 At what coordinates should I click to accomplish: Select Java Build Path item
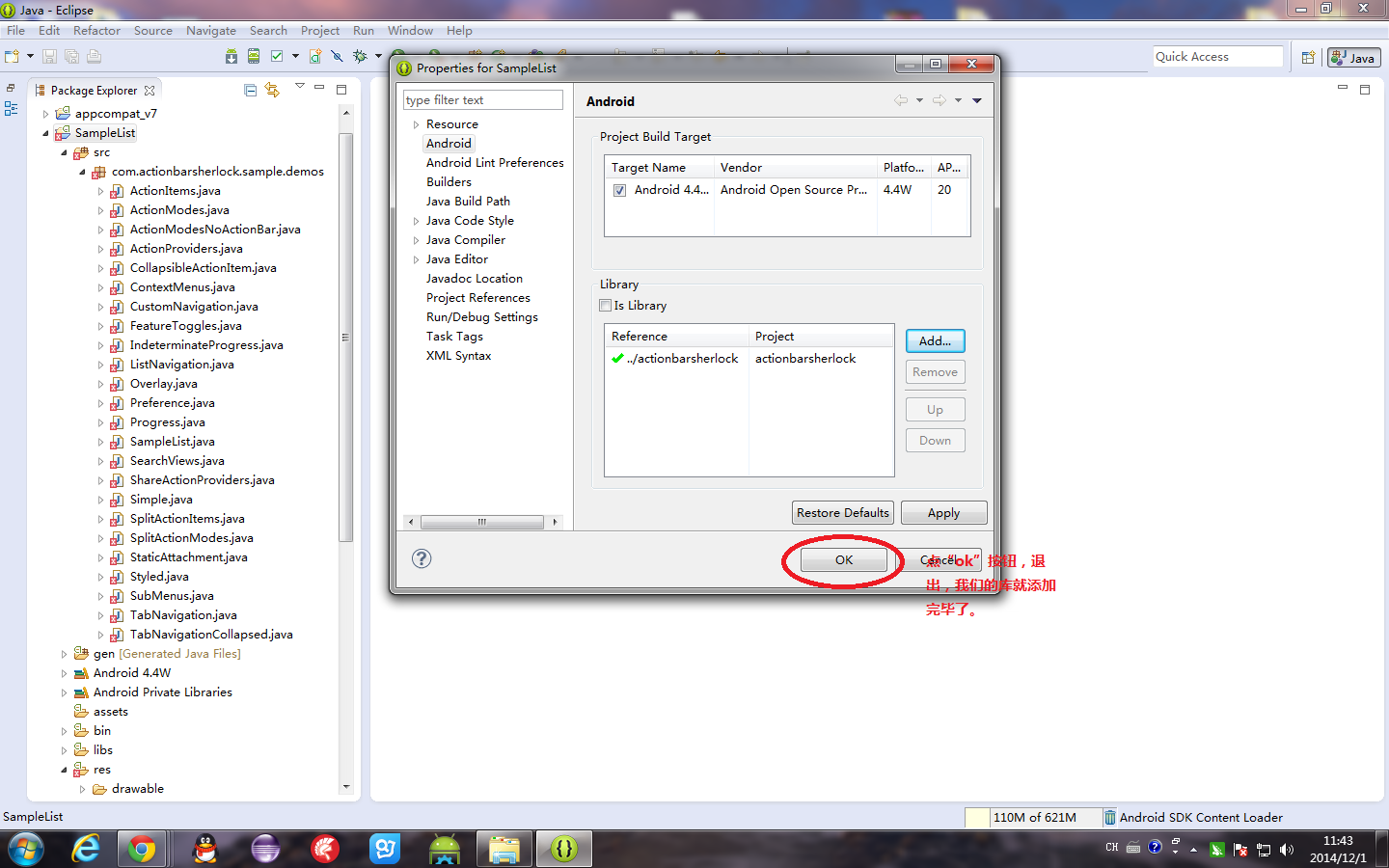468,202
